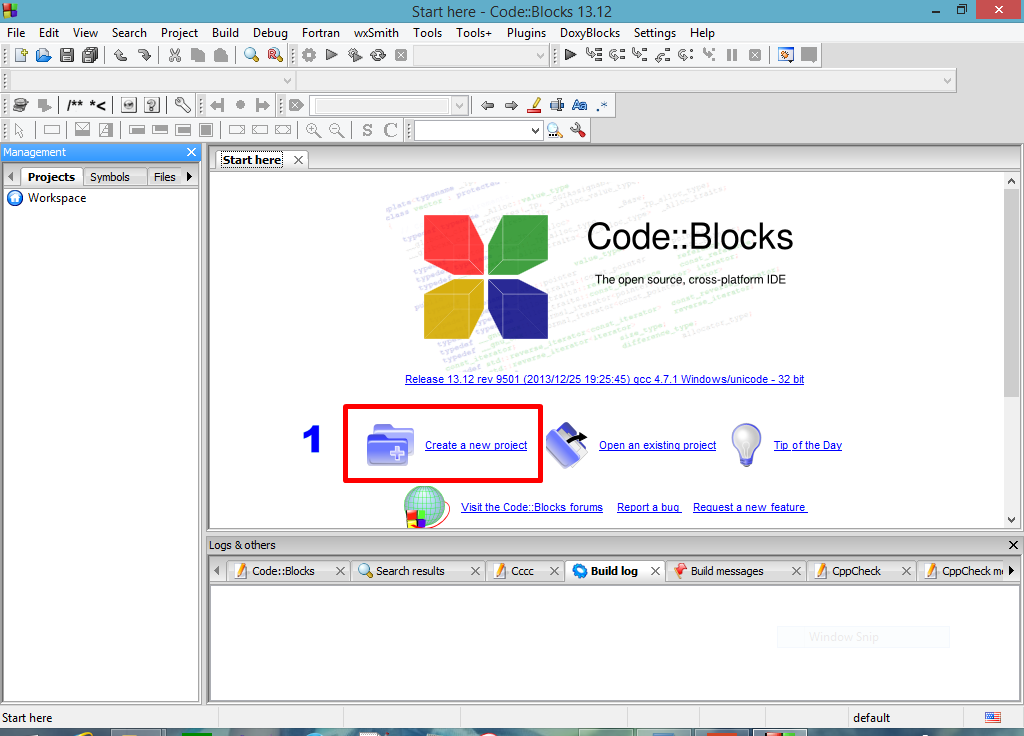Viewport: 1024px width, 736px height.
Task: Click the Report a bug link
Action: (x=649, y=507)
